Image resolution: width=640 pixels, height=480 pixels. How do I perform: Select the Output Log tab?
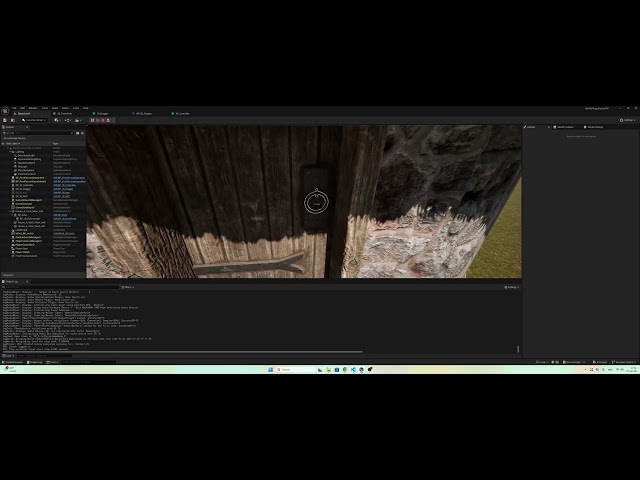[11, 282]
